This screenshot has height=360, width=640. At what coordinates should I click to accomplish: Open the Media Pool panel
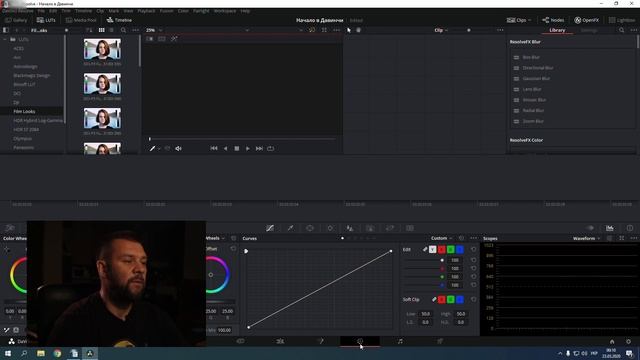81,20
